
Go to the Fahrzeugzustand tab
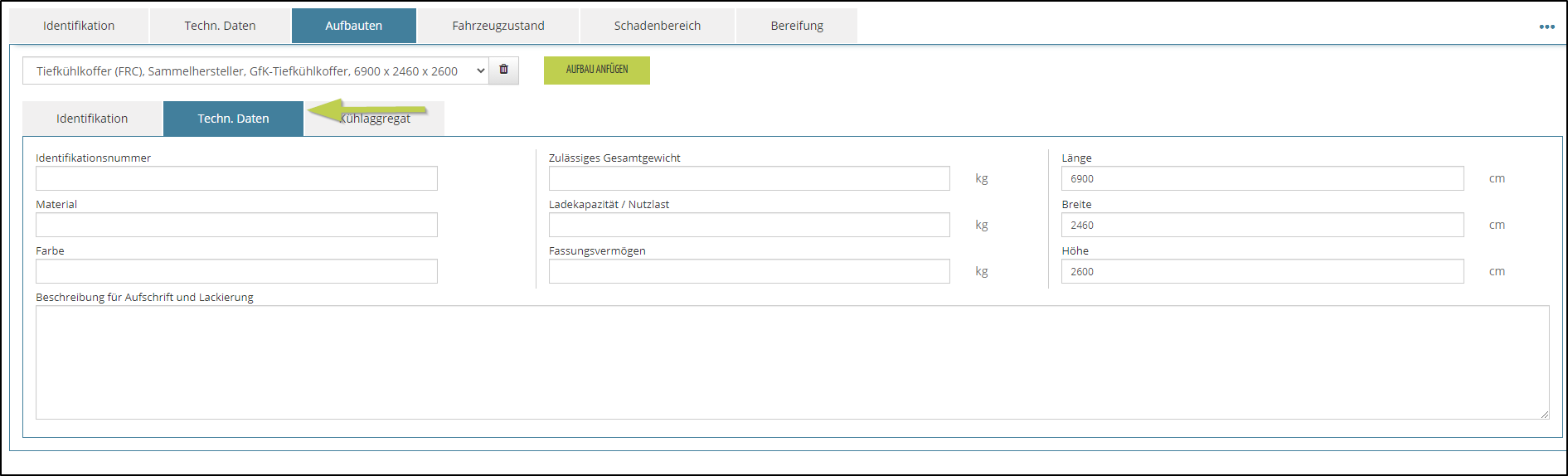[x=498, y=26]
